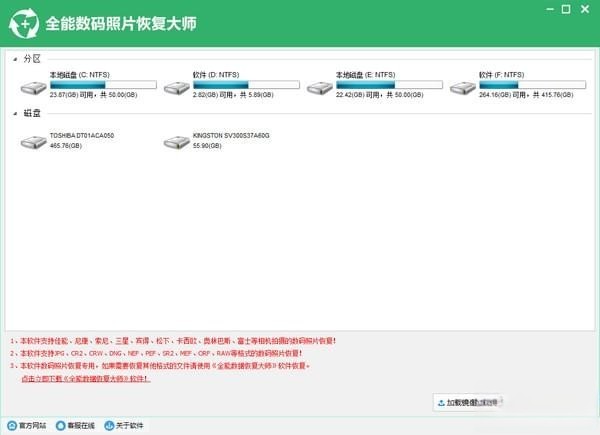Click the D: drive usage bar
Image resolution: width=600 pixels, height=435 pixels.
[x=246, y=85]
